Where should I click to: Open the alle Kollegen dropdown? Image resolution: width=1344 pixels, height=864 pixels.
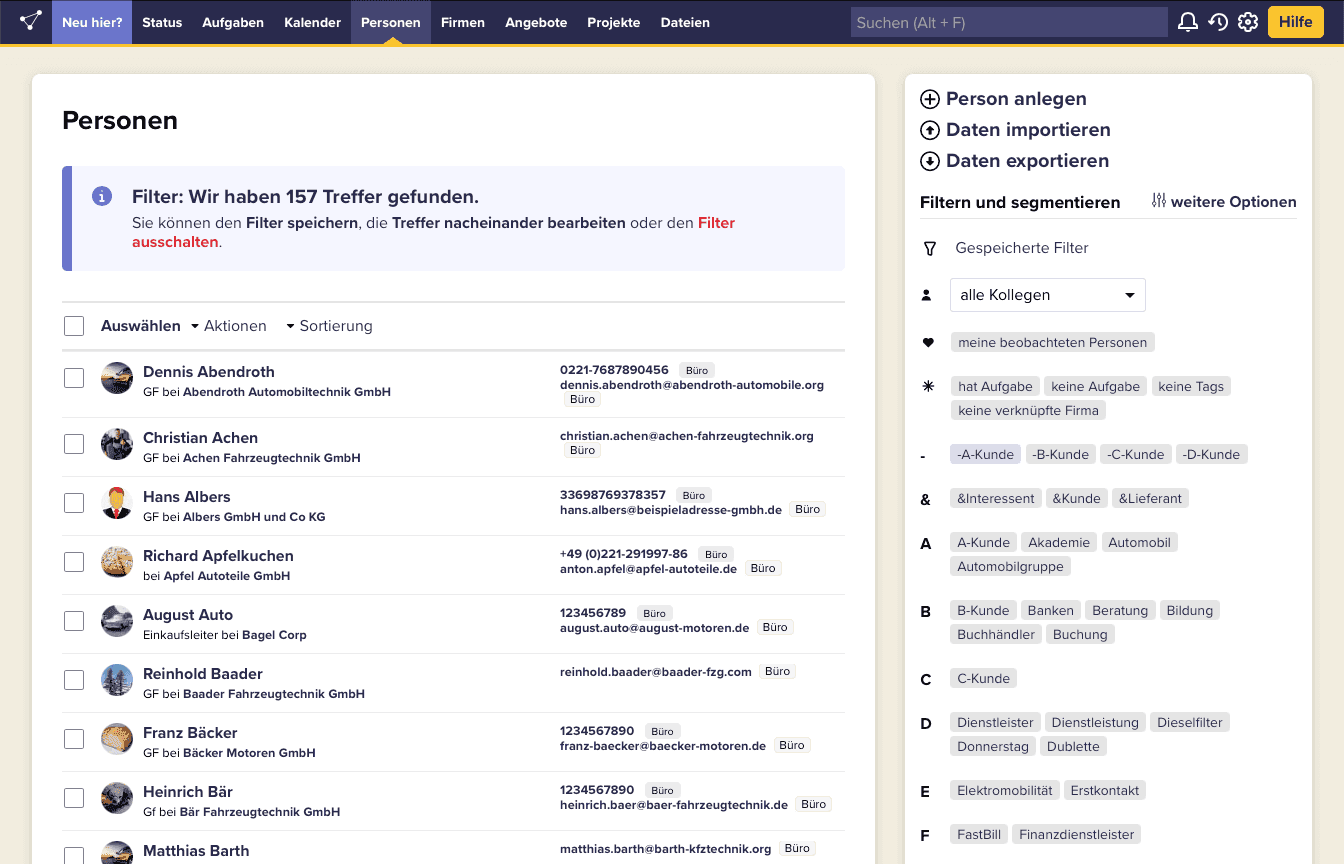point(1047,295)
